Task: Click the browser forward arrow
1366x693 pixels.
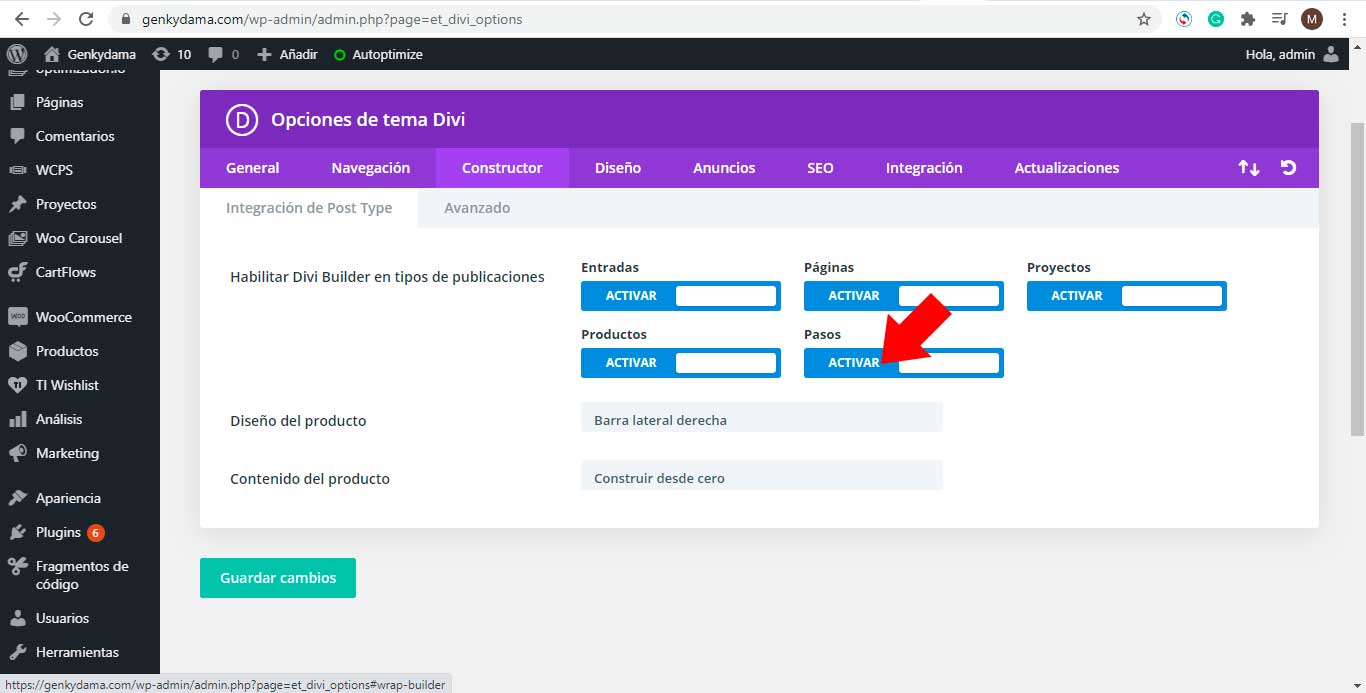Action: [53, 19]
